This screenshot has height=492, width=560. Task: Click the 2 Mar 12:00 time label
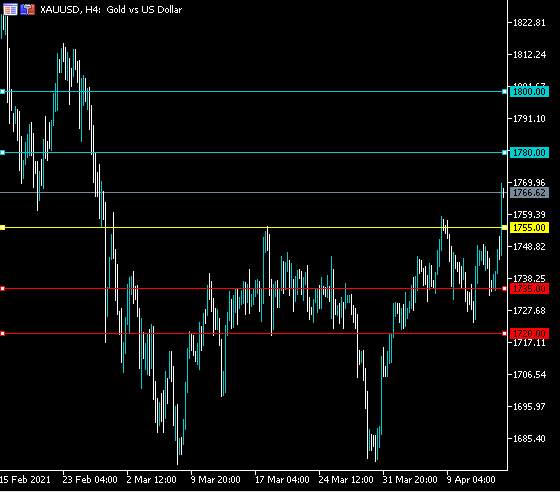[x=151, y=480]
